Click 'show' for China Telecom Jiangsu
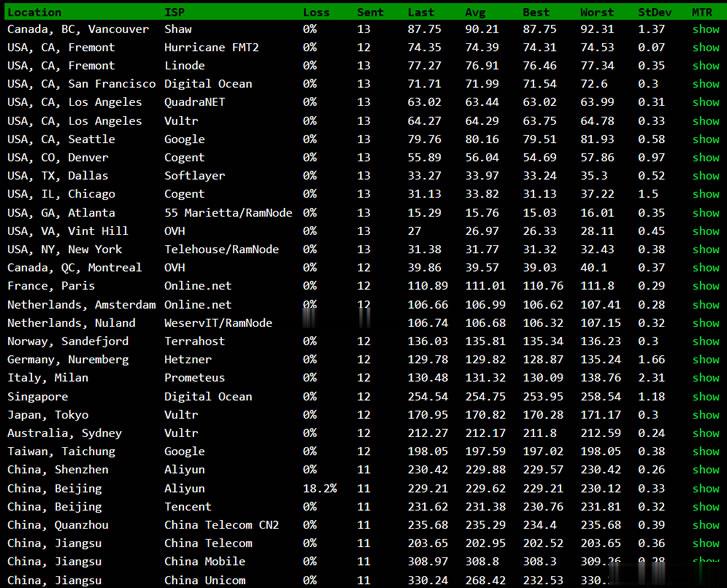The image size is (727, 588). (x=706, y=543)
